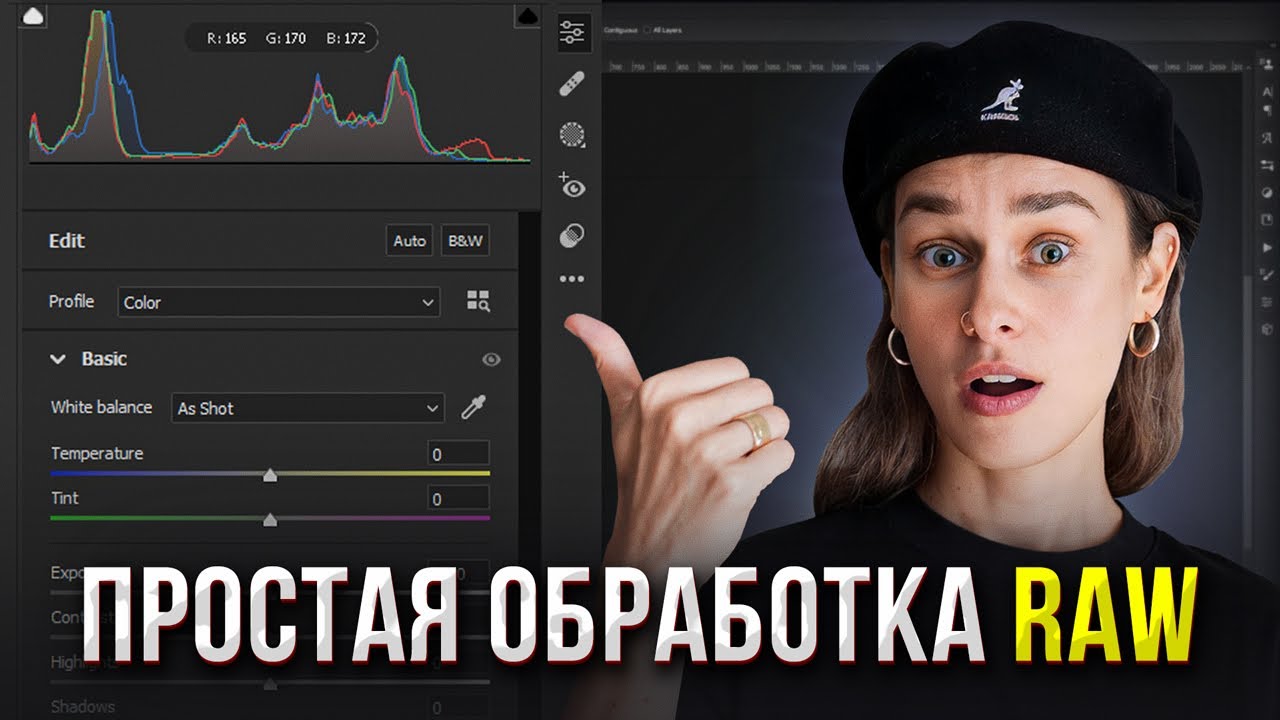Open the Presets overlapping-circles icon

[572, 236]
